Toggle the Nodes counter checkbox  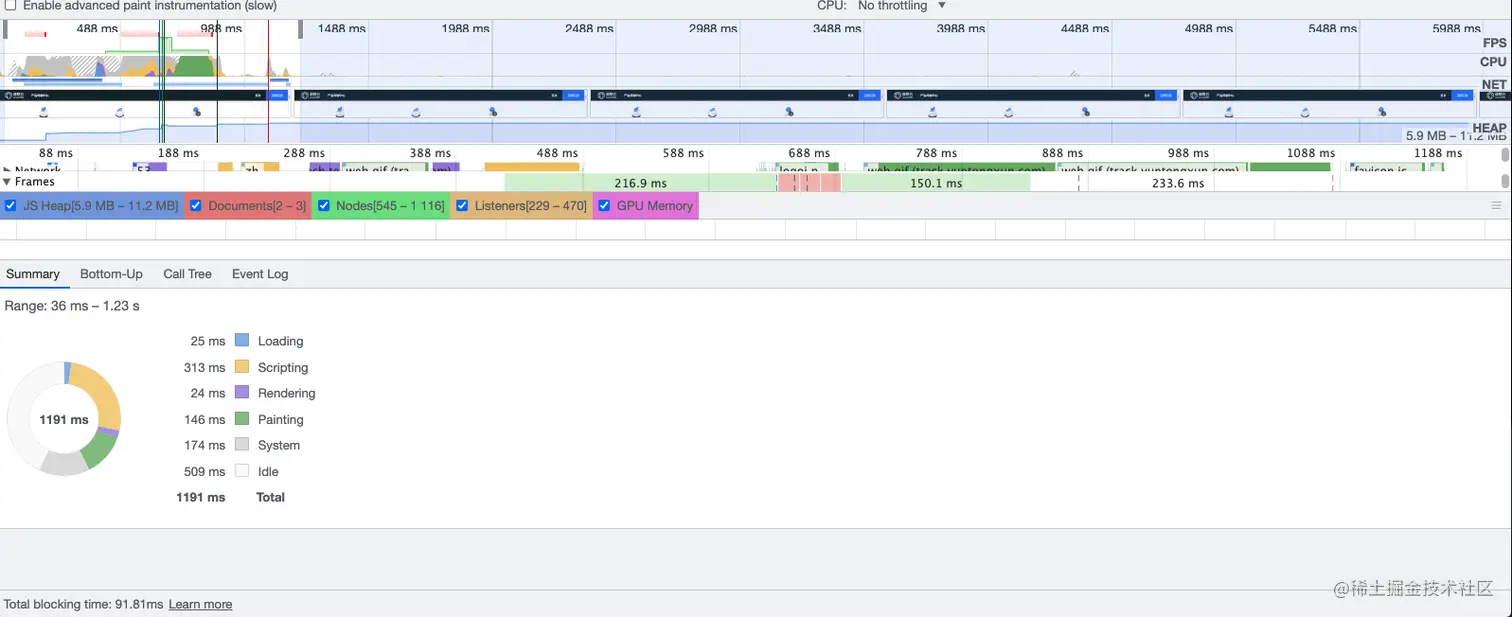pyautogui.click(x=323, y=206)
